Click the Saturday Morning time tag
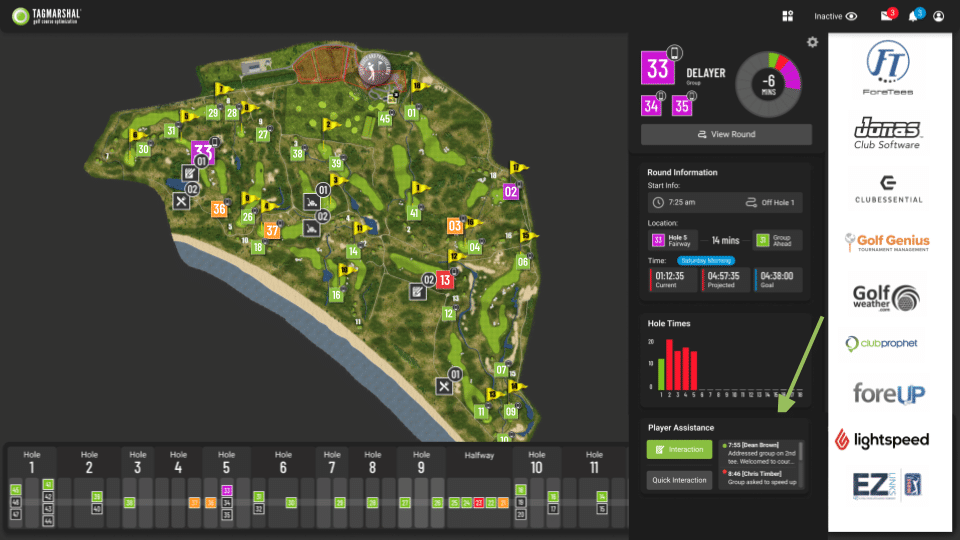 tap(705, 261)
